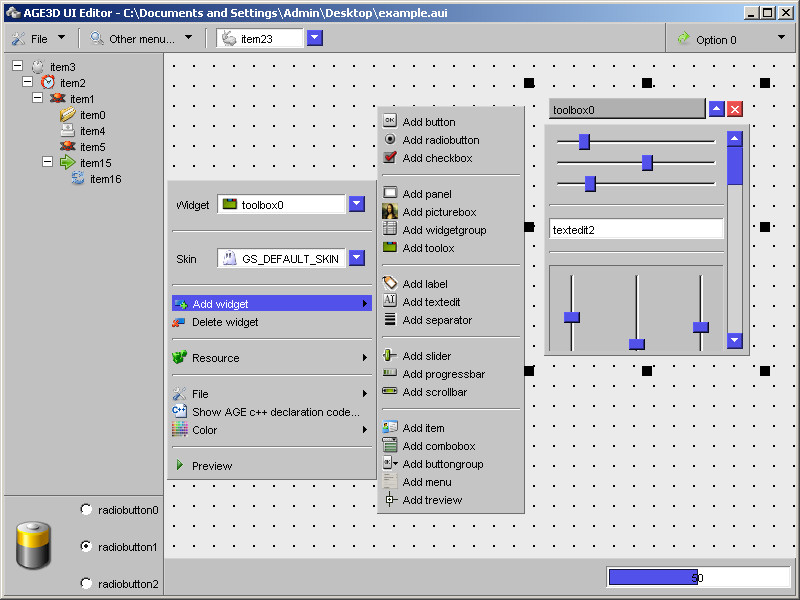This screenshot has width=800, height=600.
Task: Open the Skin dropdown showing GS_DEFAULT_SKIN
Action: click(357, 257)
